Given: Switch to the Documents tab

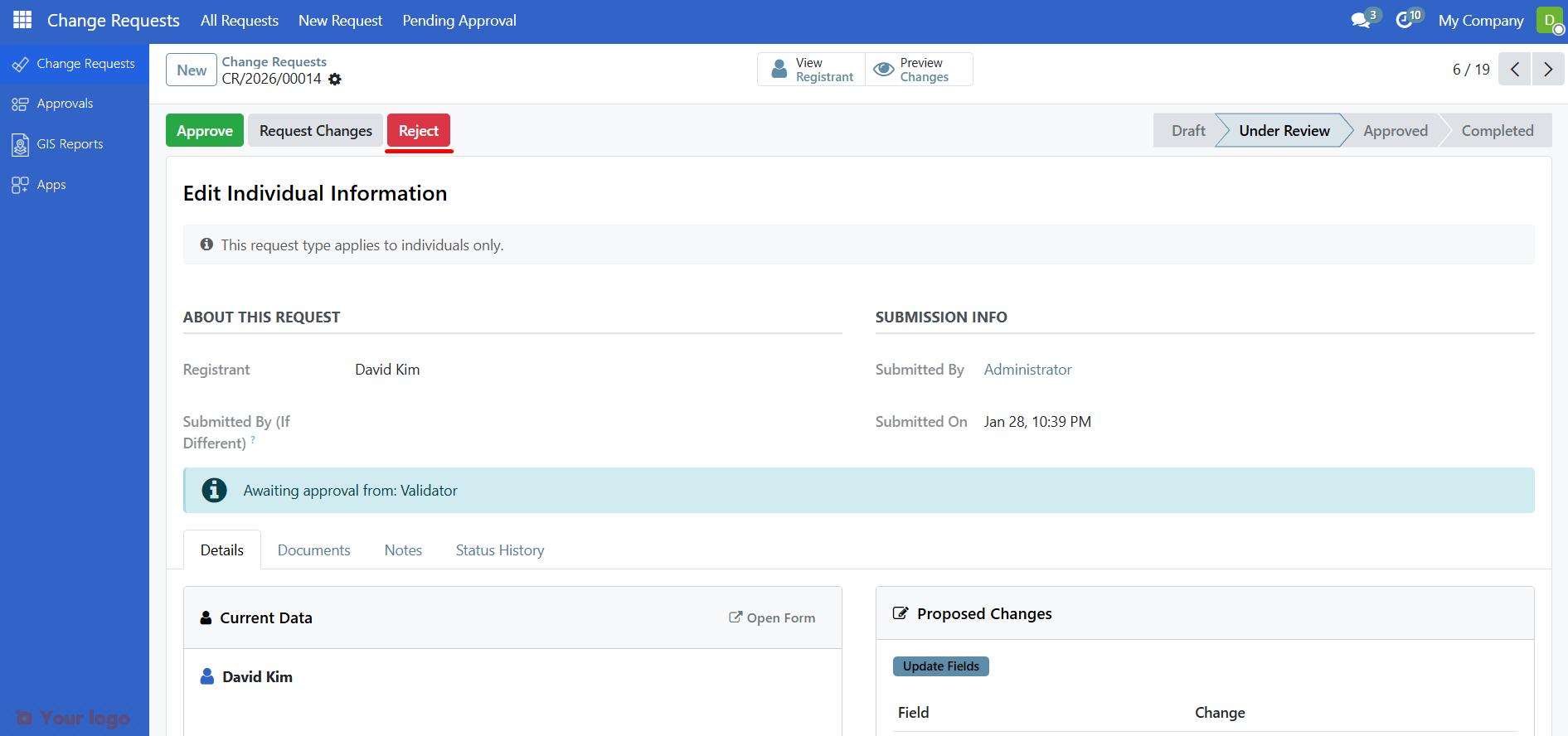Looking at the screenshot, I should tap(313, 550).
